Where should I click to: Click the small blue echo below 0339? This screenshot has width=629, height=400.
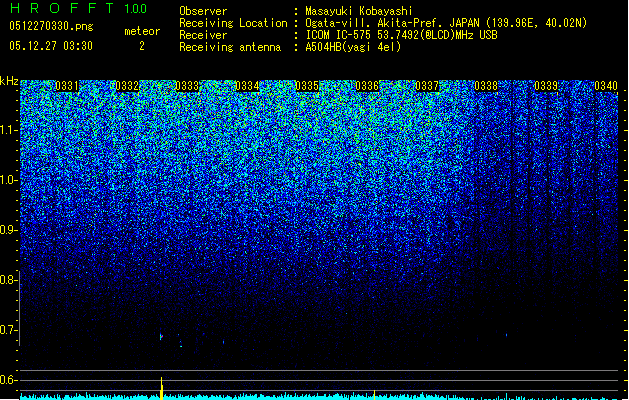506,335
